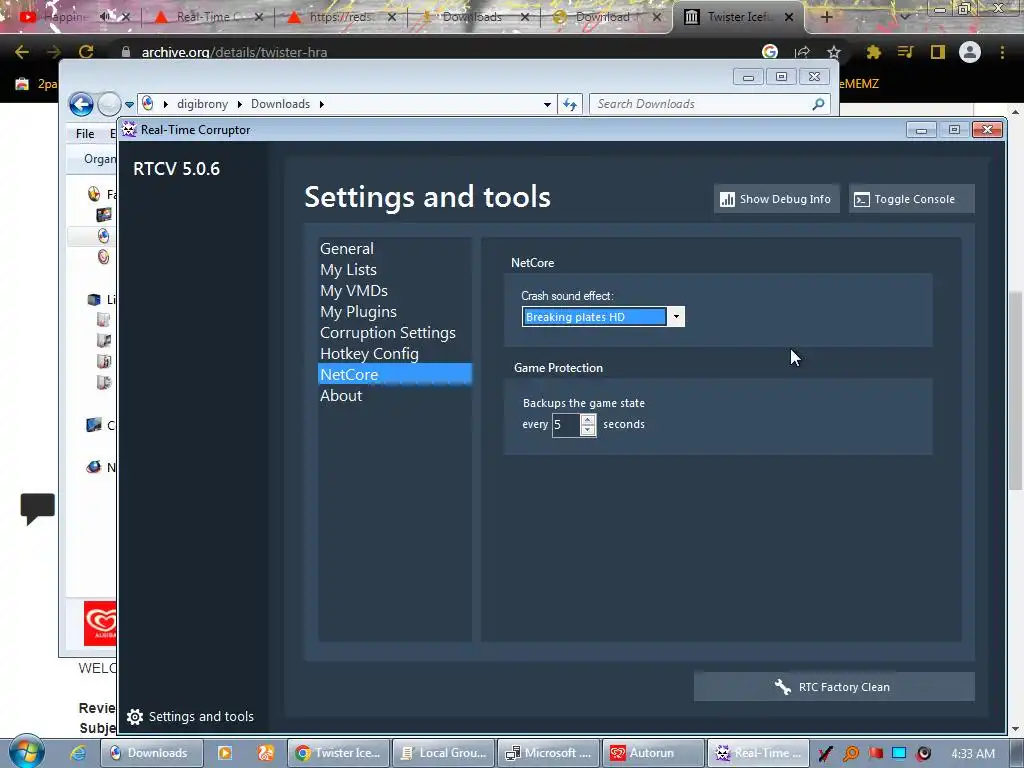Open File menu in Explorer window
Image resolution: width=1024 pixels, height=768 pixels.
[85, 133]
